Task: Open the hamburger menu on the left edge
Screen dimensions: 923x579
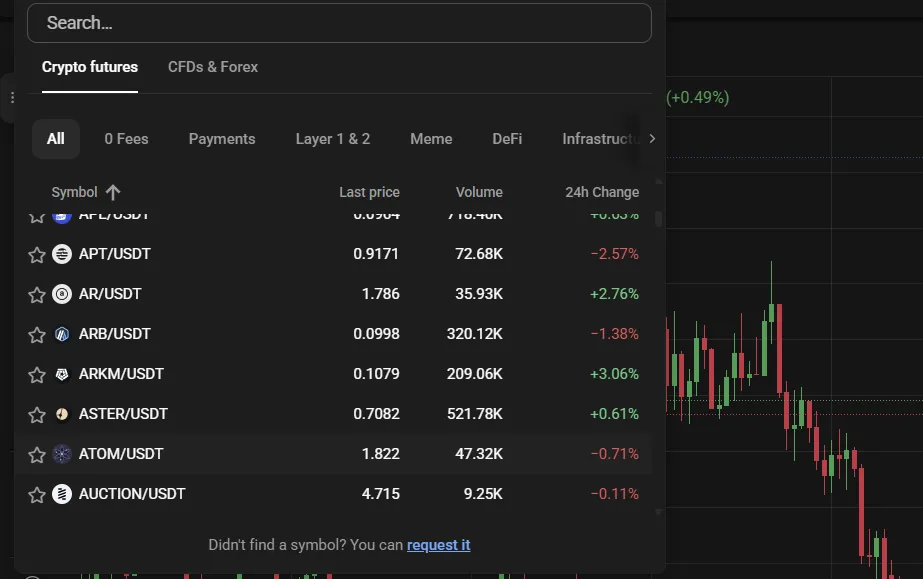Action: coord(11,97)
